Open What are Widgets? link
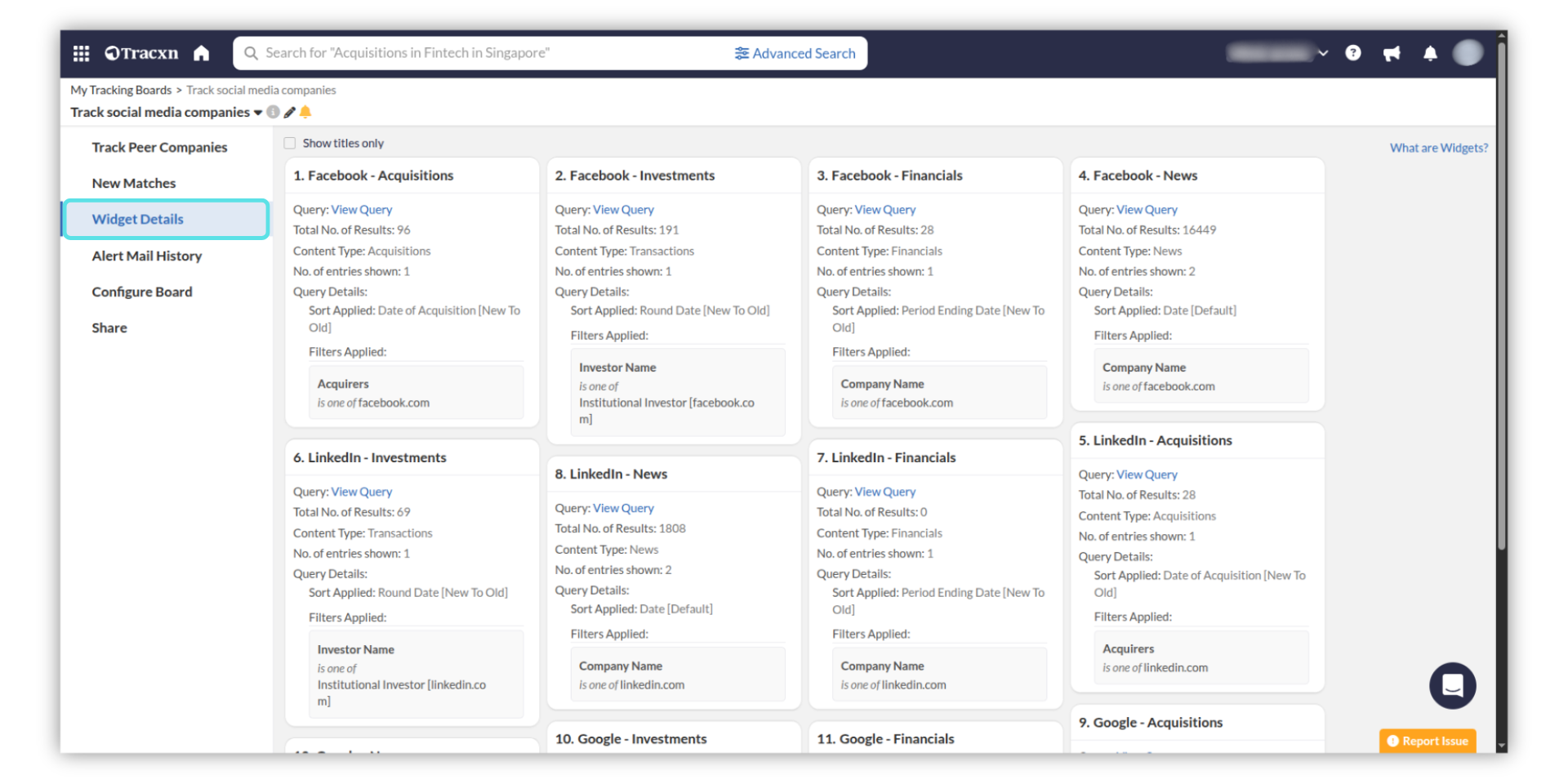The image size is (1568, 784). (1438, 148)
